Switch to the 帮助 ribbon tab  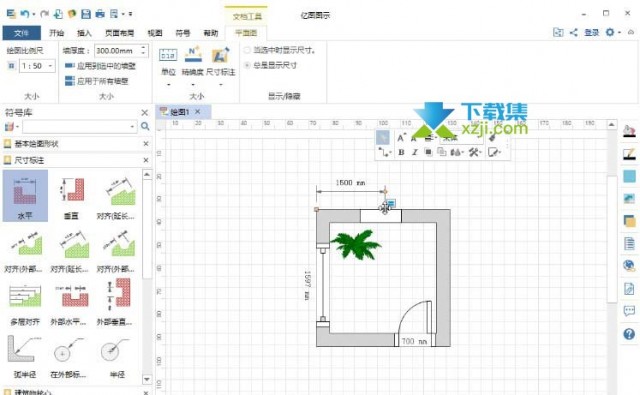pyautogui.click(x=211, y=33)
